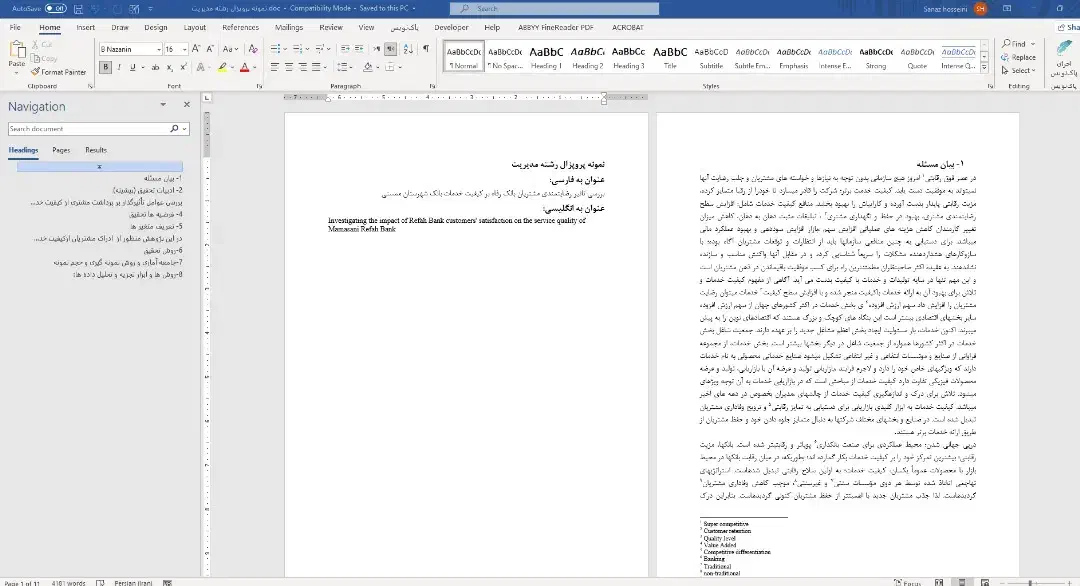Apply strikethrough to selected text
Image resolution: width=1080 pixels, height=586 pixels.
coord(156,67)
